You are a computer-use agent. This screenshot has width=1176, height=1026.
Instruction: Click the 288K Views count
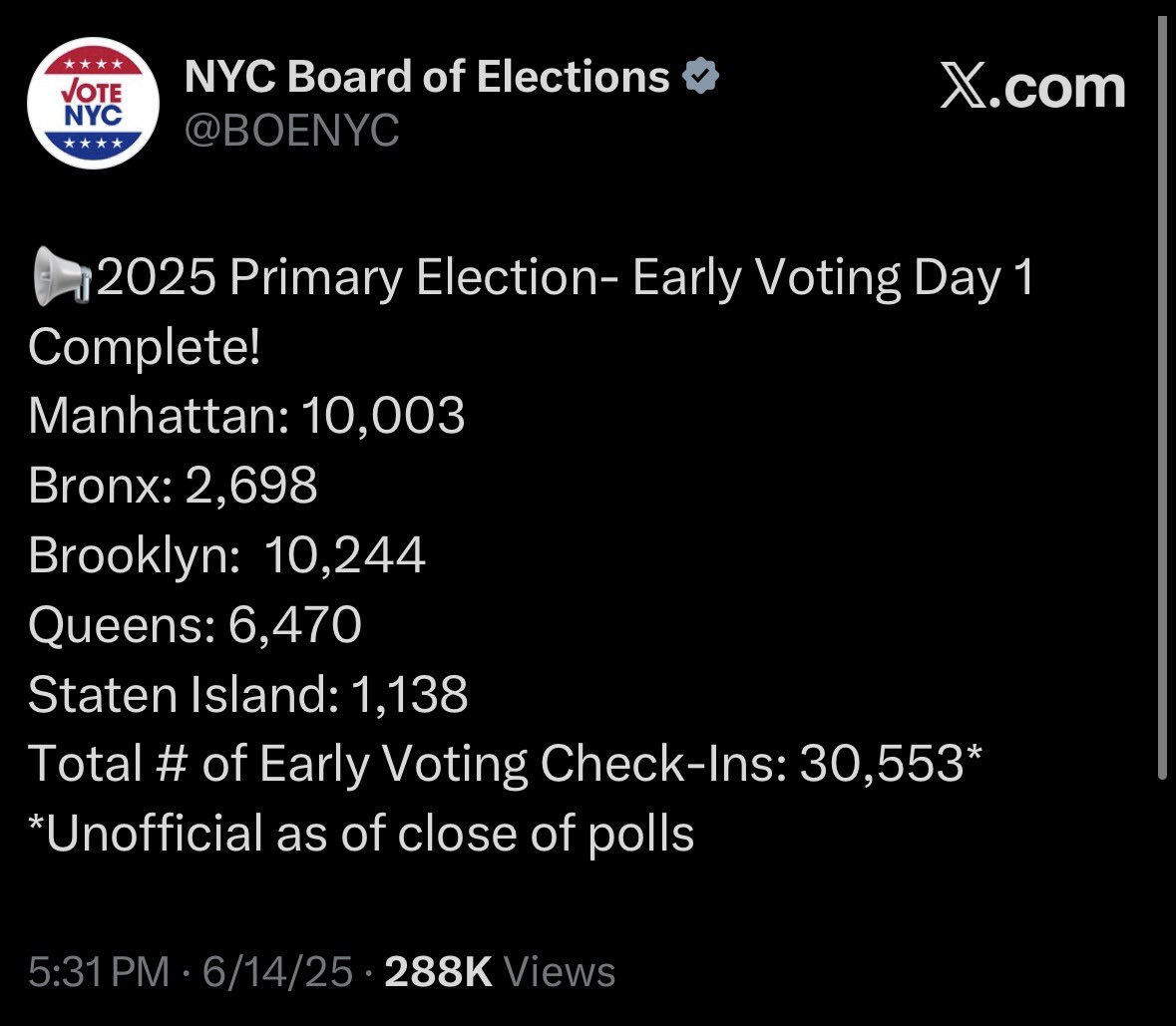[500, 972]
